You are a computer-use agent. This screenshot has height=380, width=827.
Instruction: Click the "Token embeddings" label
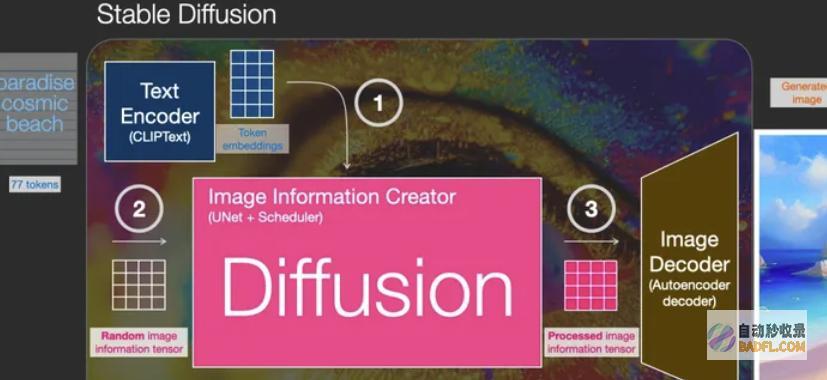(253, 139)
